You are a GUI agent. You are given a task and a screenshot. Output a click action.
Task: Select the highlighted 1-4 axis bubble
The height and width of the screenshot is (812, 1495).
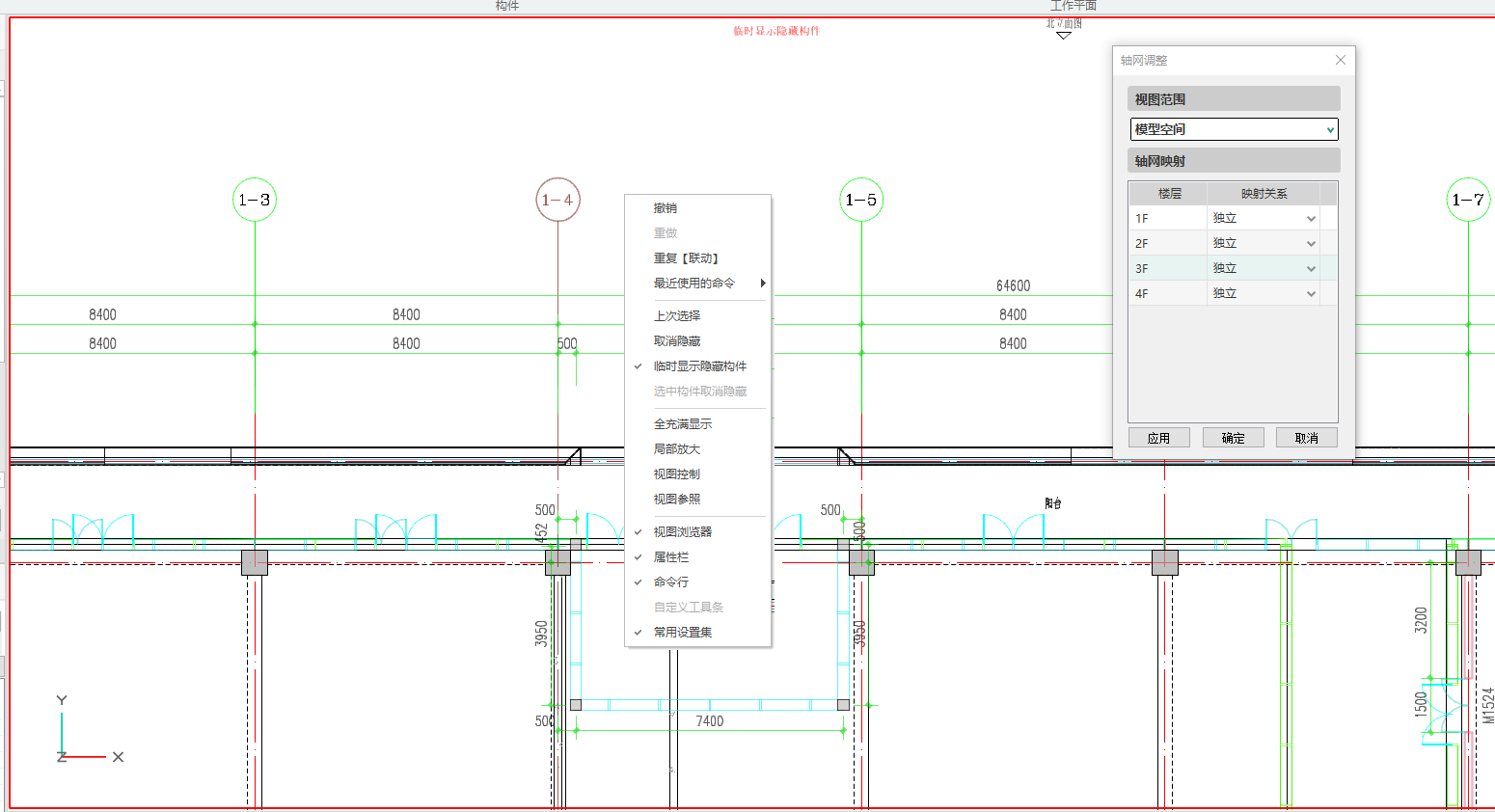coord(557,200)
